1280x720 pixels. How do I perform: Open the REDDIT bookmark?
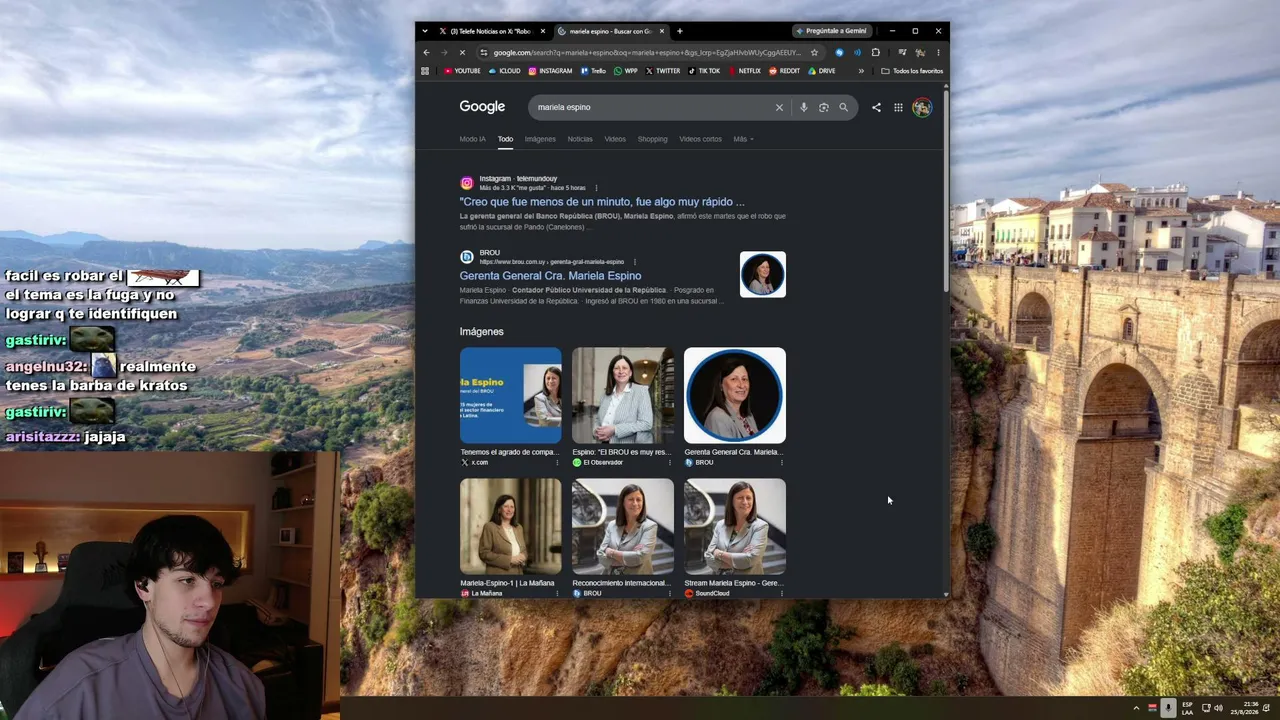pyautogui.click(x=785, y=71)
